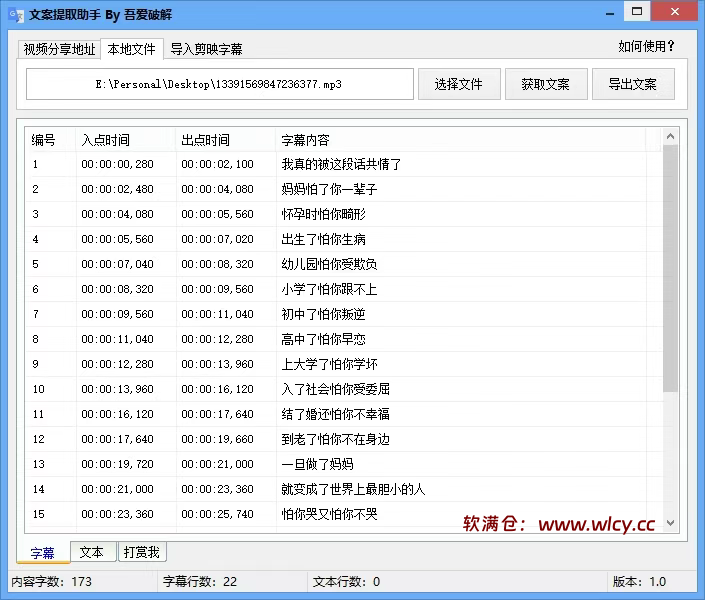The height and width of the screenshot is (600, 705).
Task: Open the 打赏我 tab
Action: 142,552
